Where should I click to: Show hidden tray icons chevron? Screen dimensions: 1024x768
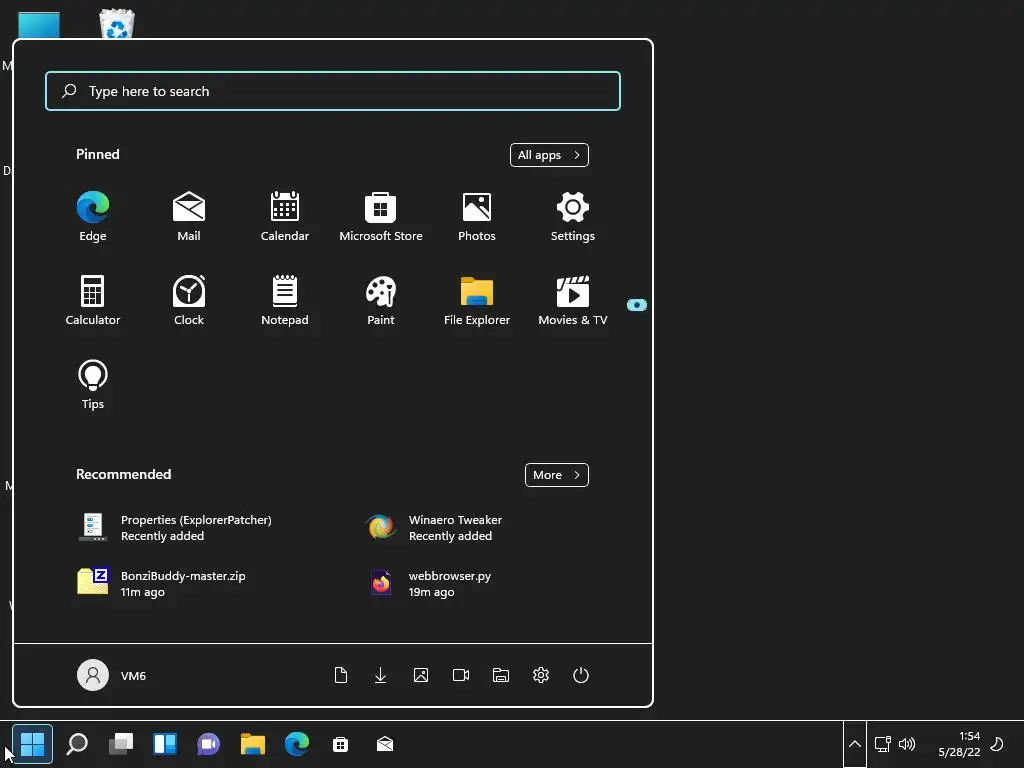(x=855, y=744)
